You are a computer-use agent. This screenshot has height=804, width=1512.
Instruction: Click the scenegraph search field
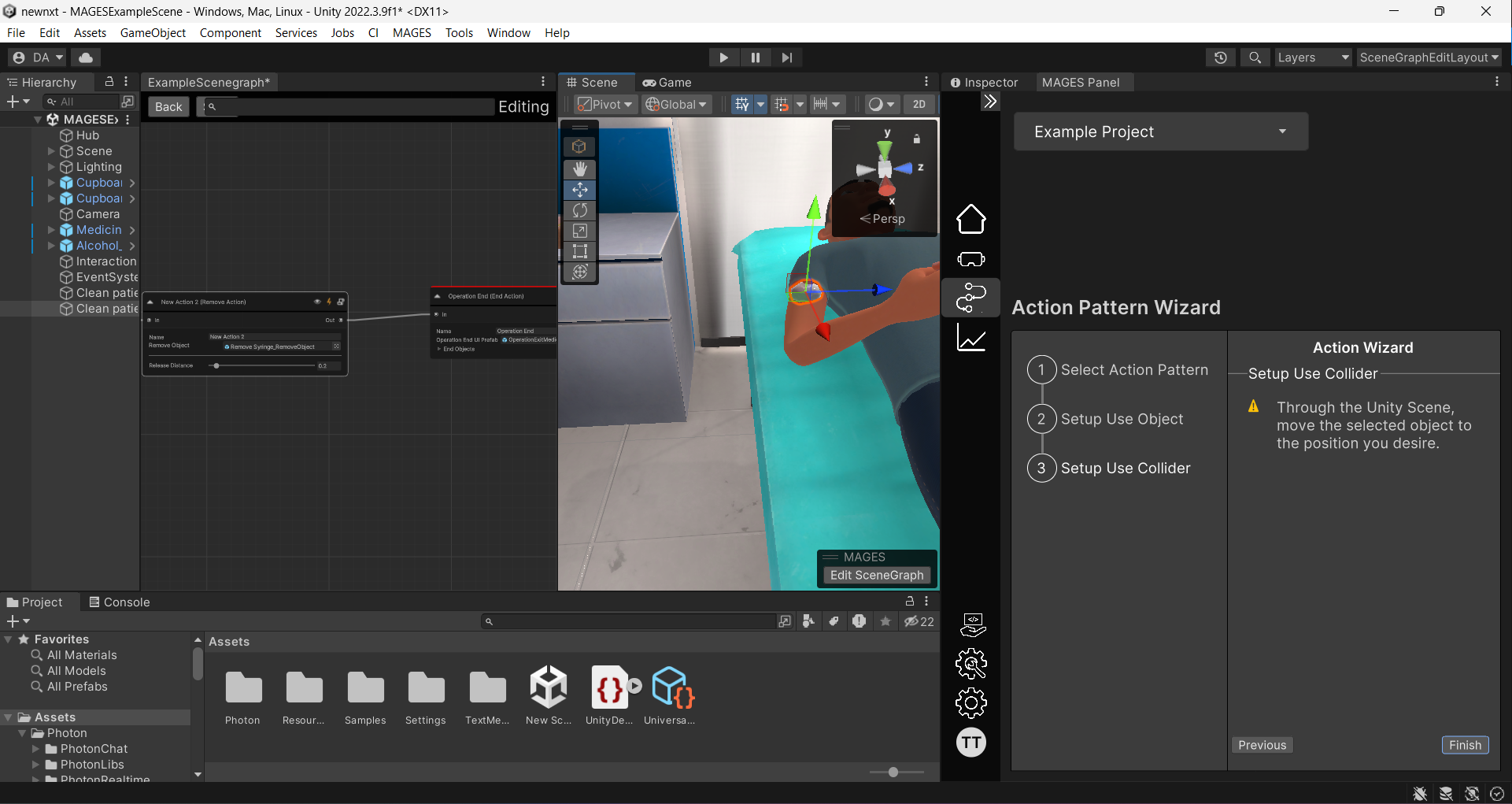pos(349,106)
